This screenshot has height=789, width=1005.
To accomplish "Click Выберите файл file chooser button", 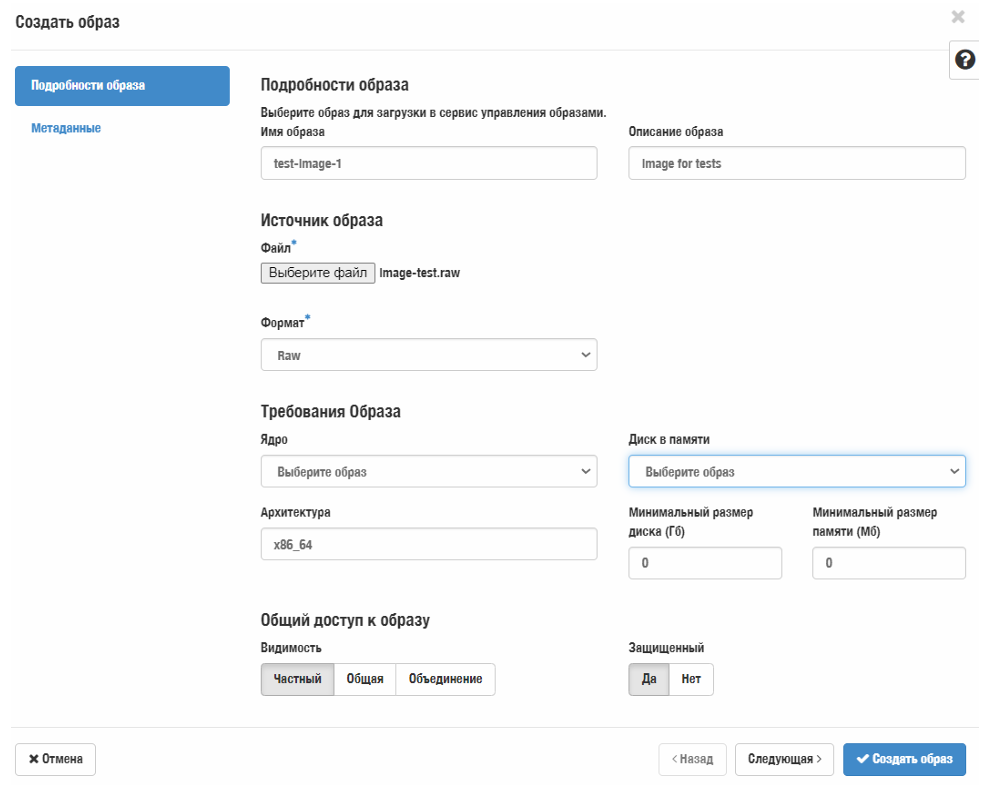I will tap(318, 273).
